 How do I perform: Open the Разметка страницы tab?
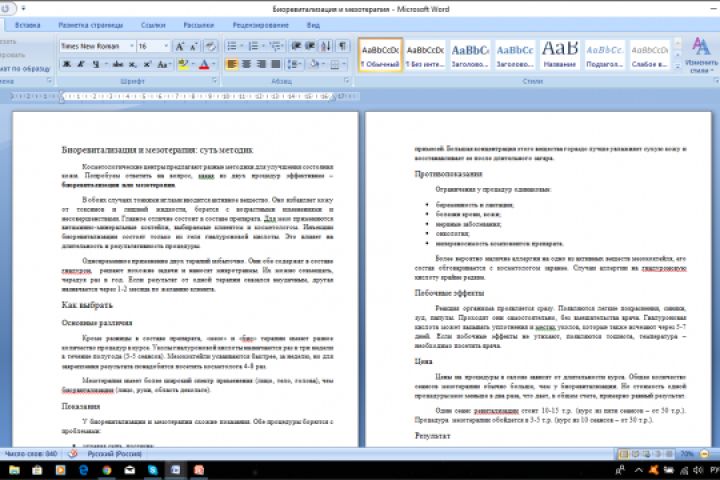point(90,25)
